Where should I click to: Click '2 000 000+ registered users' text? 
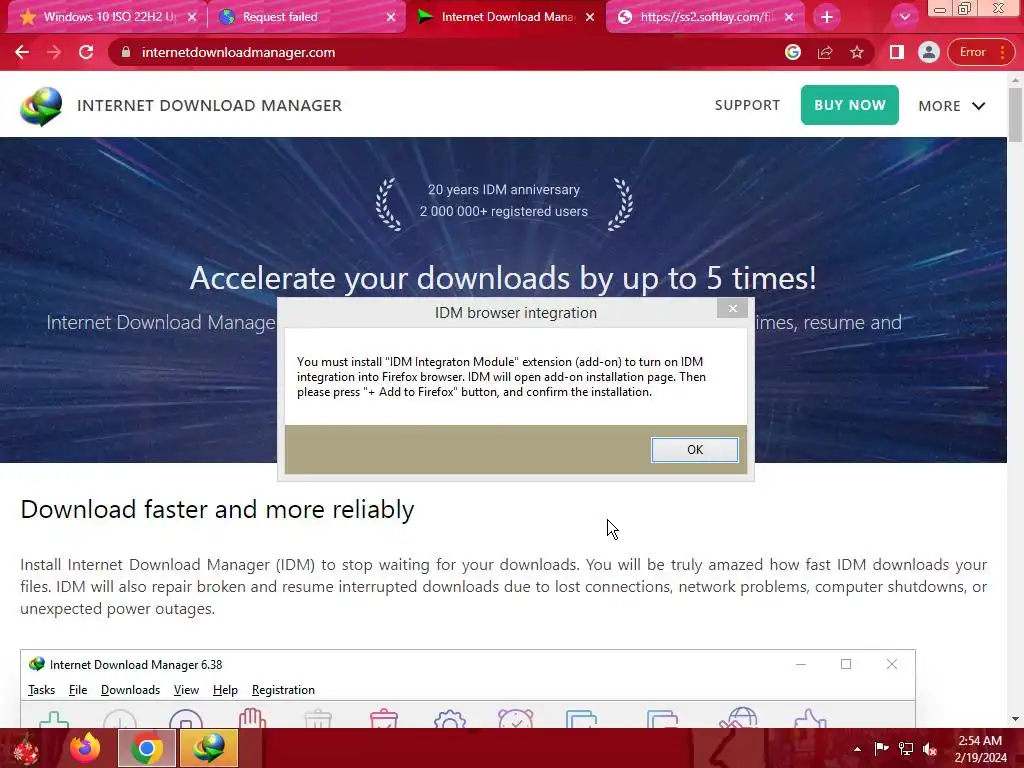[x=504, y=212]
